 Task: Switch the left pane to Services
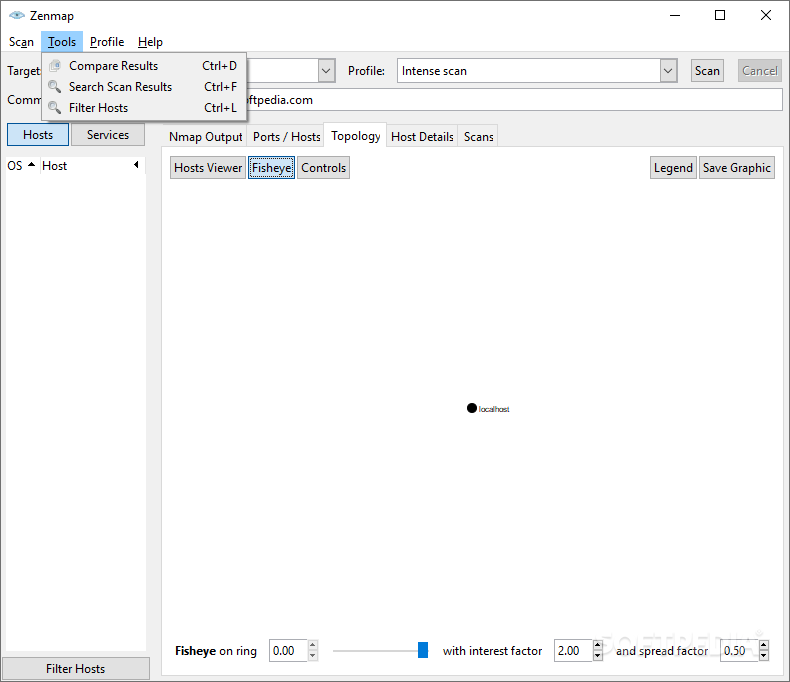tap(108, 135)
